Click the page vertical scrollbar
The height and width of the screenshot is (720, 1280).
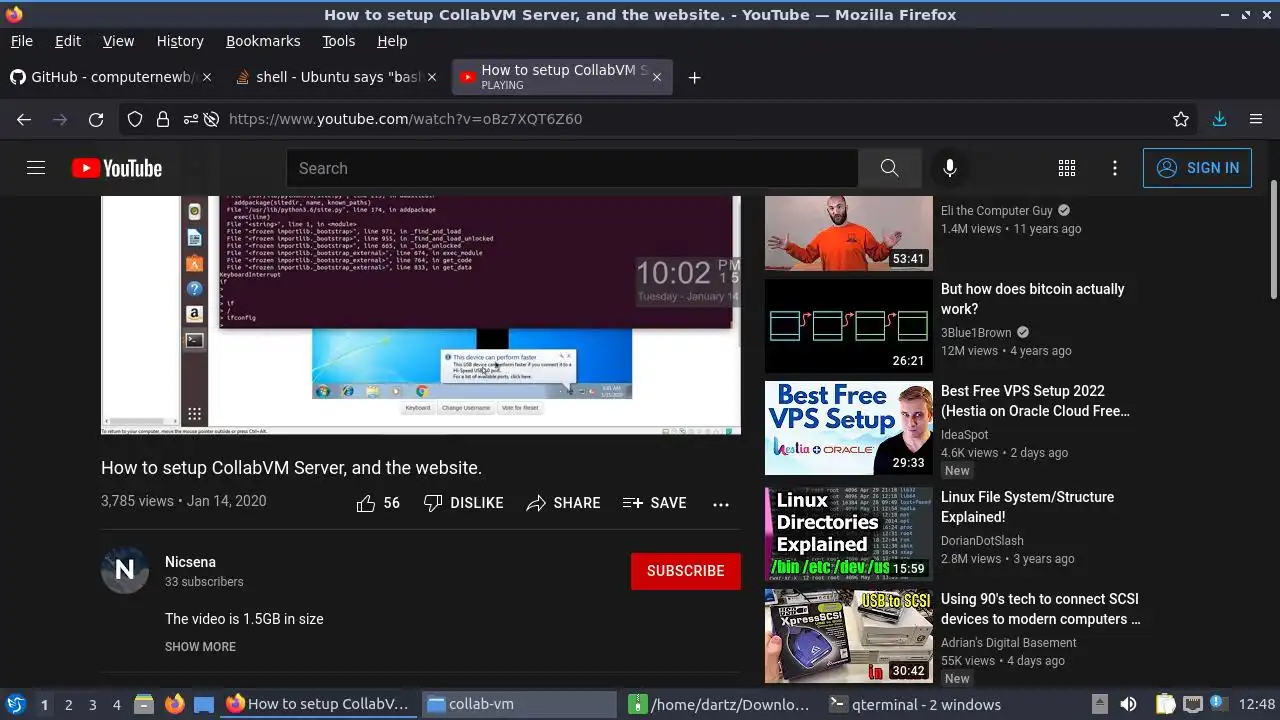click(x=1273, y=240)
